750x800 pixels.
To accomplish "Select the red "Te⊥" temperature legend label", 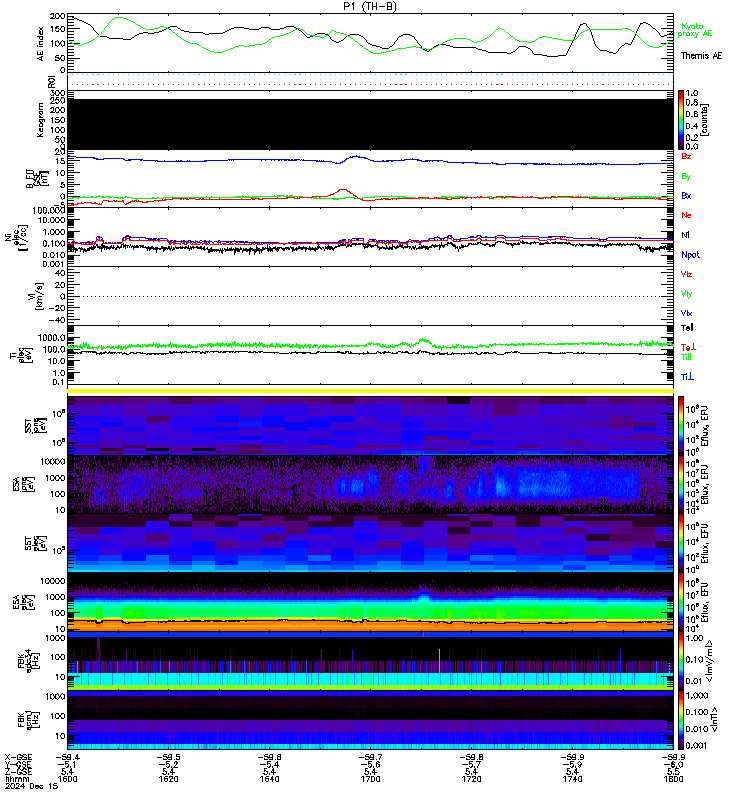I will pyautogui.click(x=689, y=347).
